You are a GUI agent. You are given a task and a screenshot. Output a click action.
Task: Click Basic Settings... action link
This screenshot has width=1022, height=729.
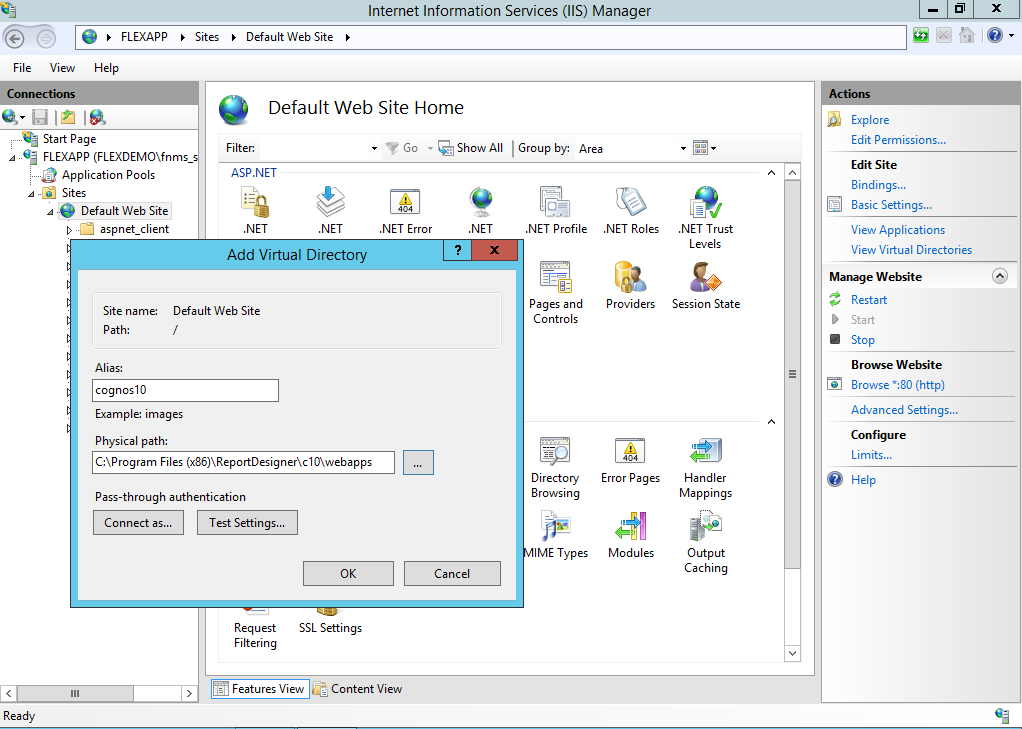(x=891, y=205)
